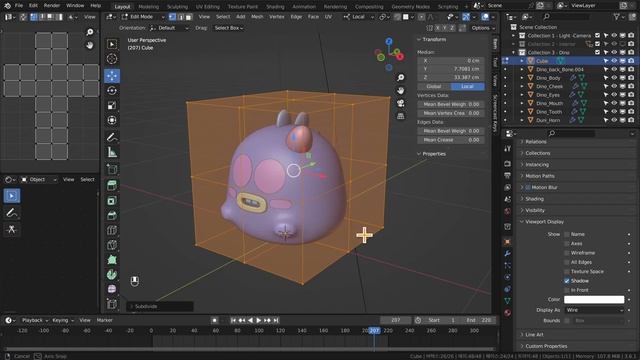
Task: Check the Name checkbox under Show
Action: click(567, 234)
